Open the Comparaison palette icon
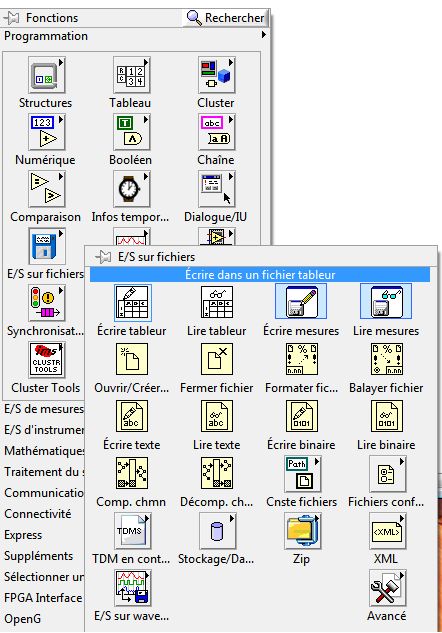This screenshot has height=633, width=442. click(46, 189)
